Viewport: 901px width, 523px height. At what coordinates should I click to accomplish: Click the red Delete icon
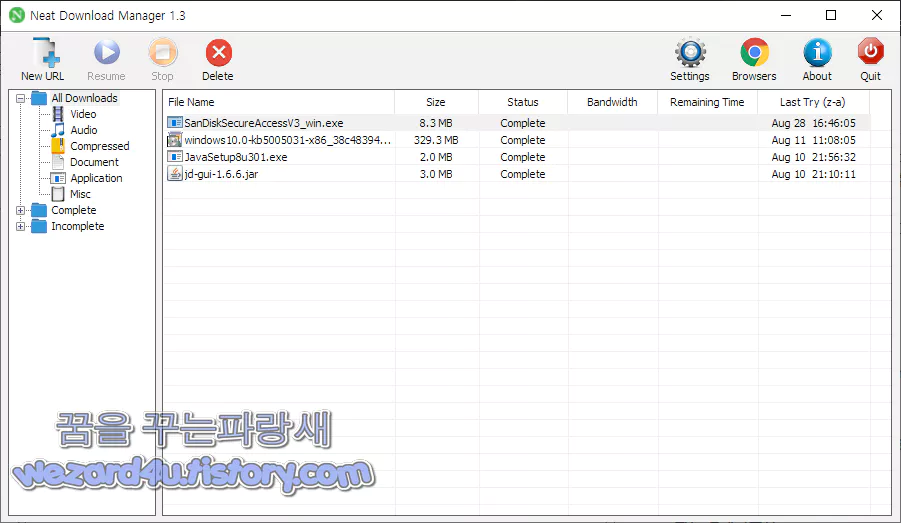[x=219, y=53]
